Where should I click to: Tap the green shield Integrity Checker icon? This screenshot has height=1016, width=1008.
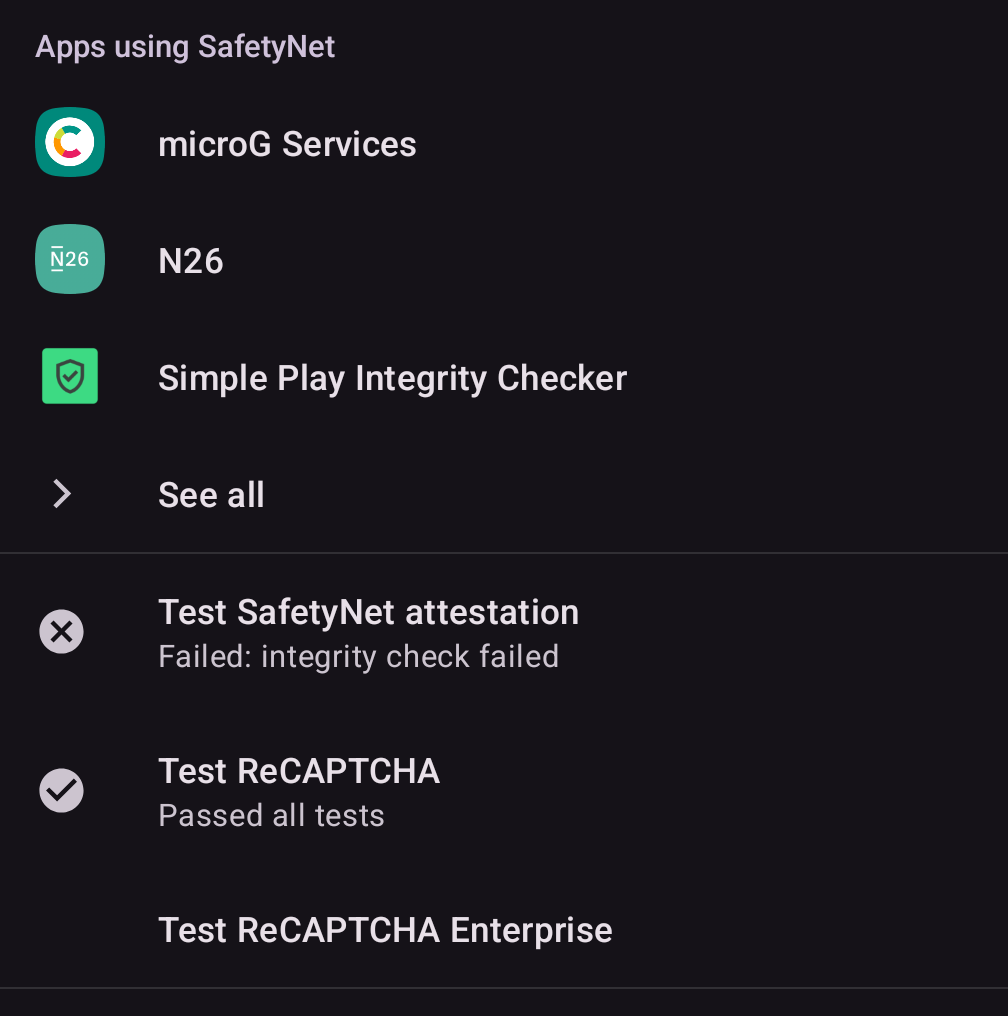(70, 377)
